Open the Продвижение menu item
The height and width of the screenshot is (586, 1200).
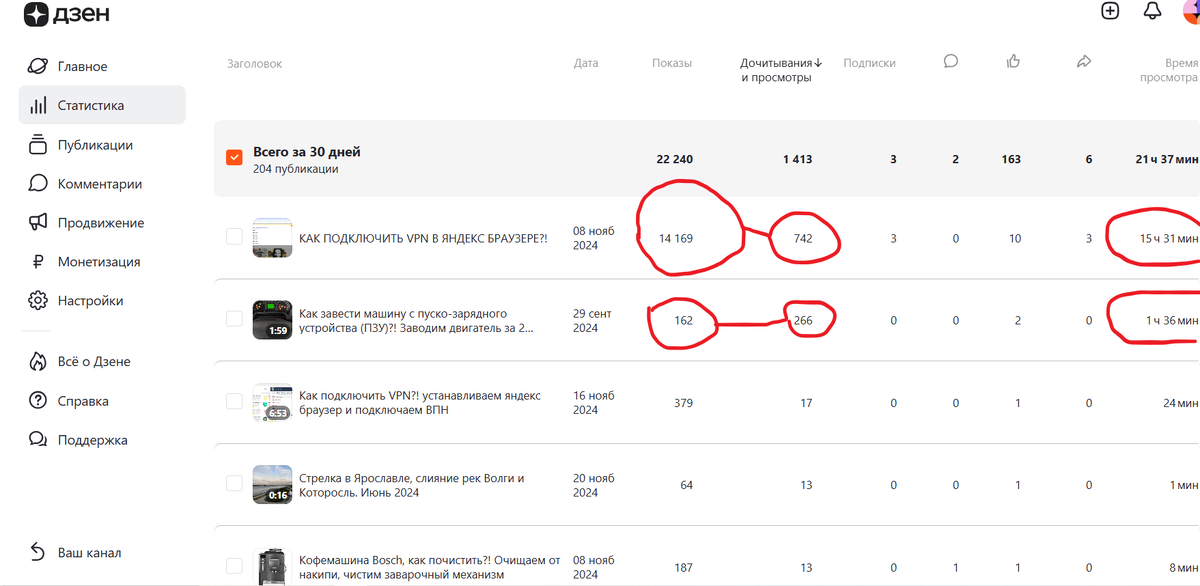pyautogui.click(x=101, y=222)
